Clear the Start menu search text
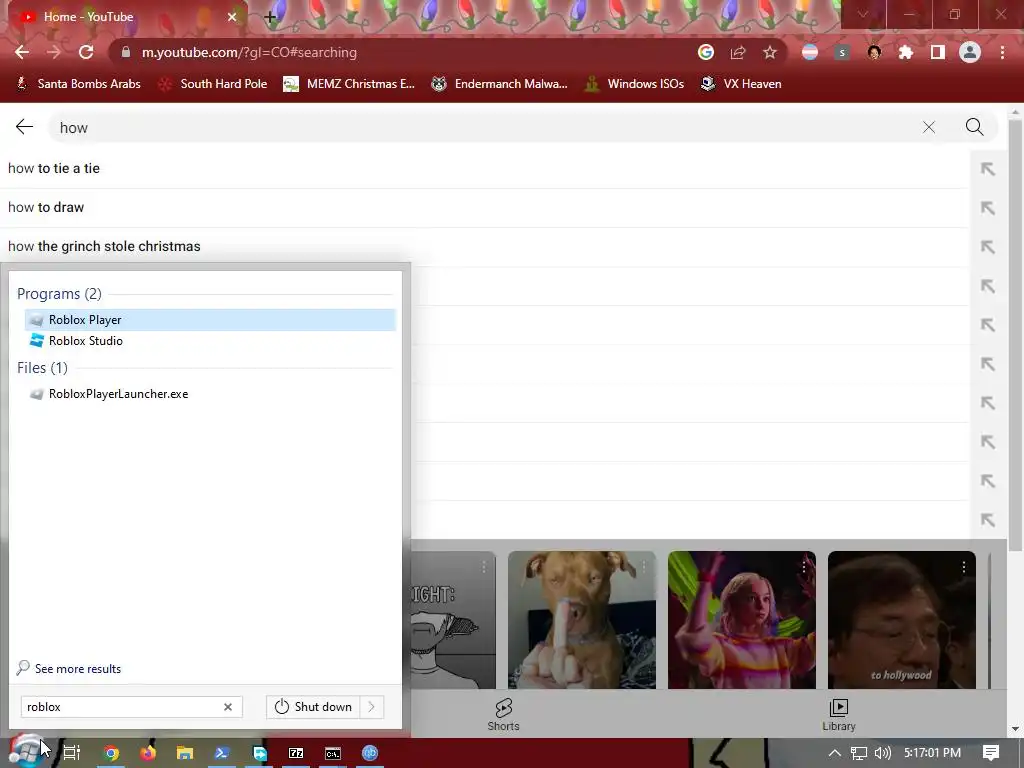Screen dimensions: 1024x768 point(228,707)
